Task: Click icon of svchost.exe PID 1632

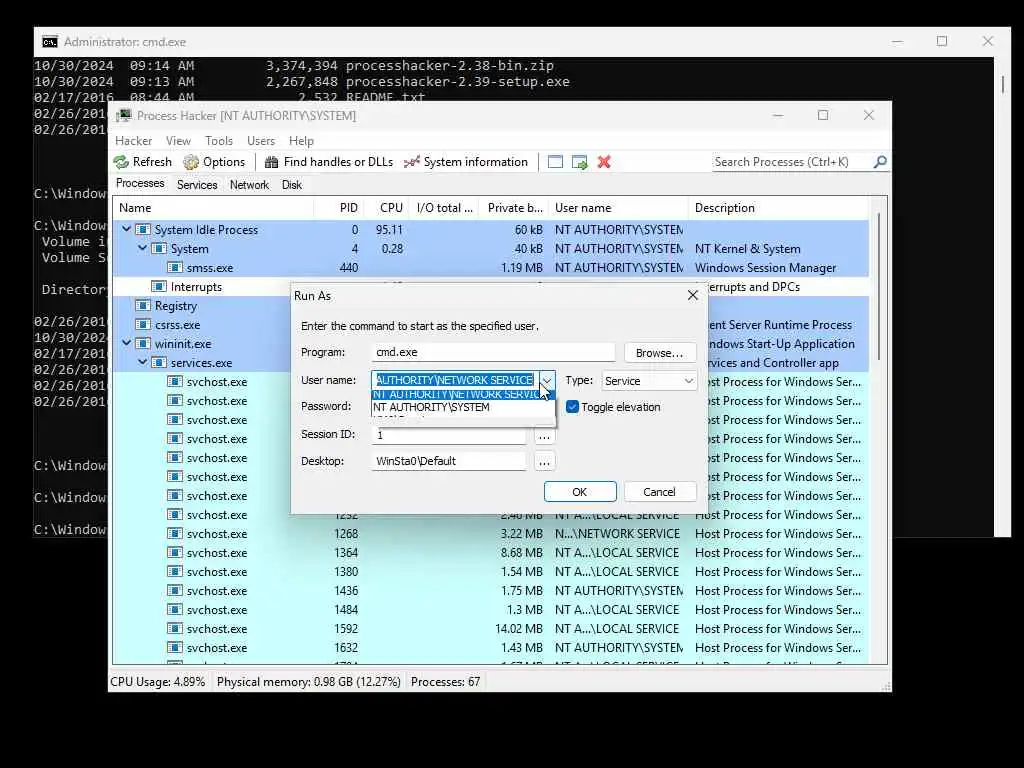Action: (x=174, y=648)
